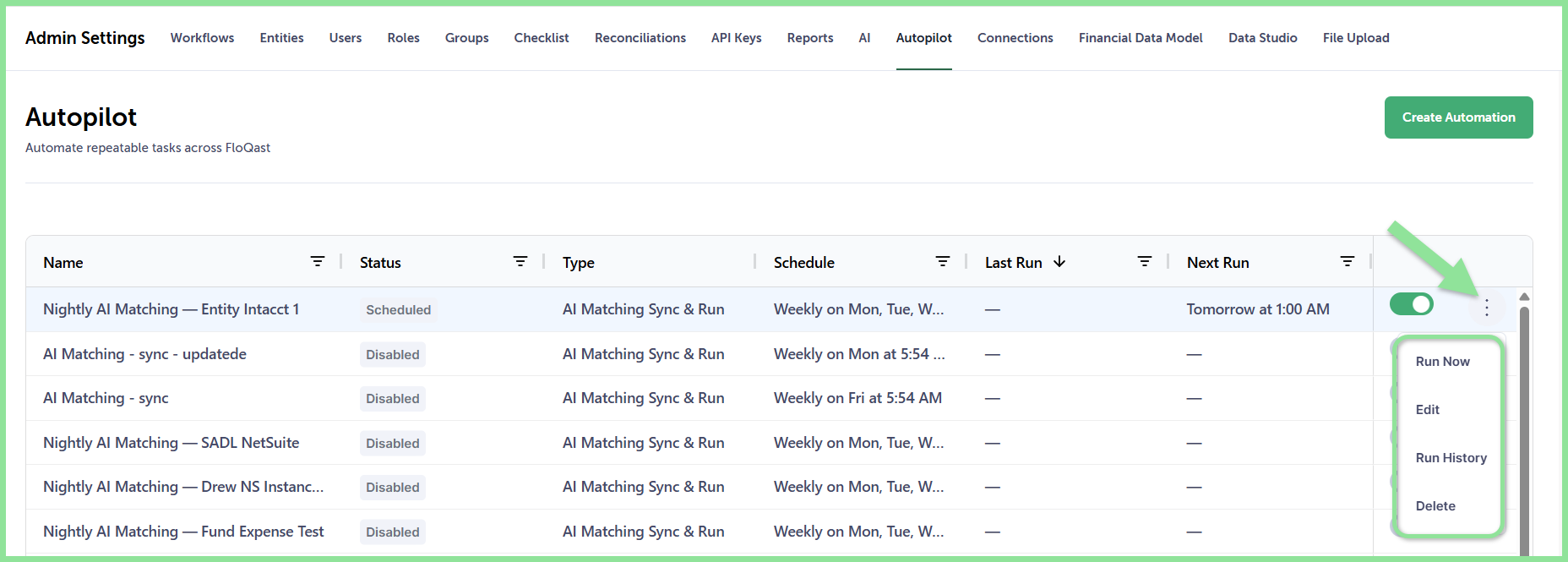Click the Next Run column header
The width and height of the screenshot is (1568, 562).
pyautogui.click(x=1217, y=263)
